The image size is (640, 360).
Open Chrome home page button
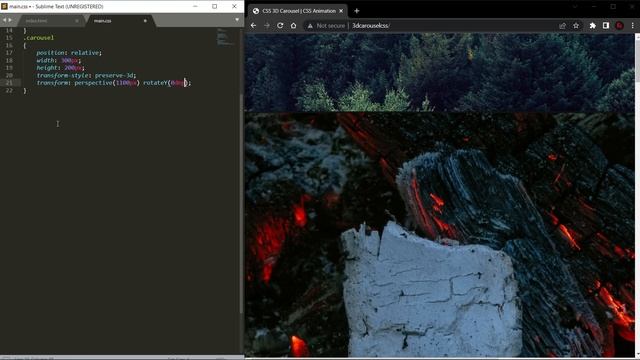[x=293, y=25]
